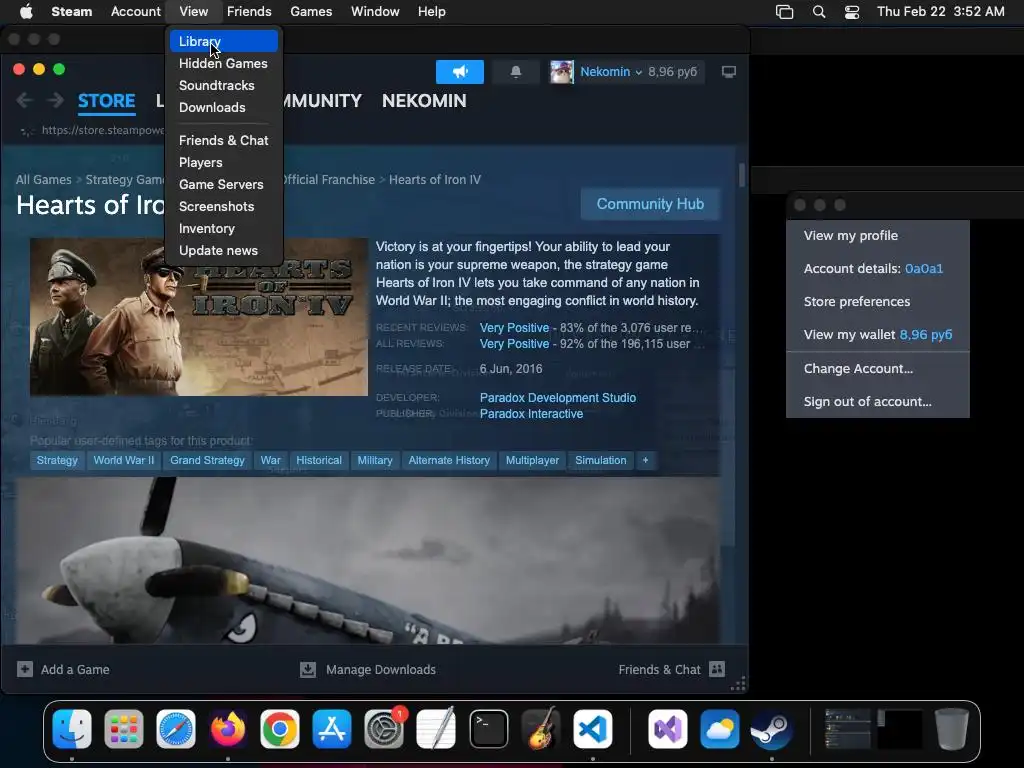Open Finder from the dock

pos(72,729)
